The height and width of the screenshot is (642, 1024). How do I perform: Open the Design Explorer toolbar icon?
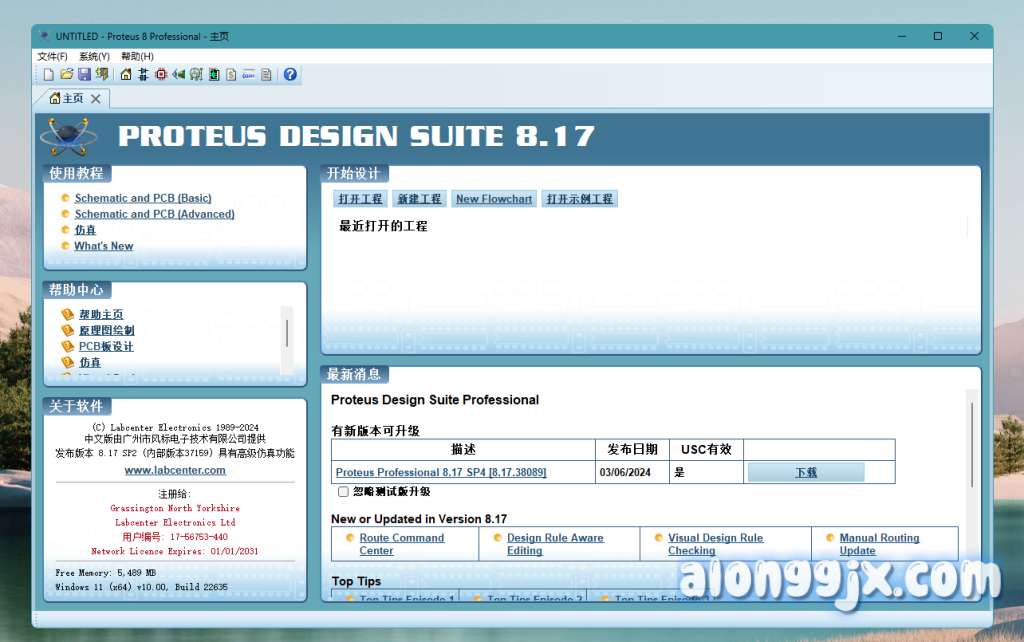point(214,75)
